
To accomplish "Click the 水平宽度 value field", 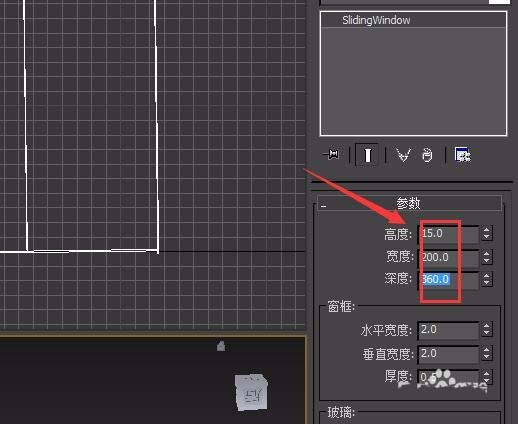I will 448,330.
